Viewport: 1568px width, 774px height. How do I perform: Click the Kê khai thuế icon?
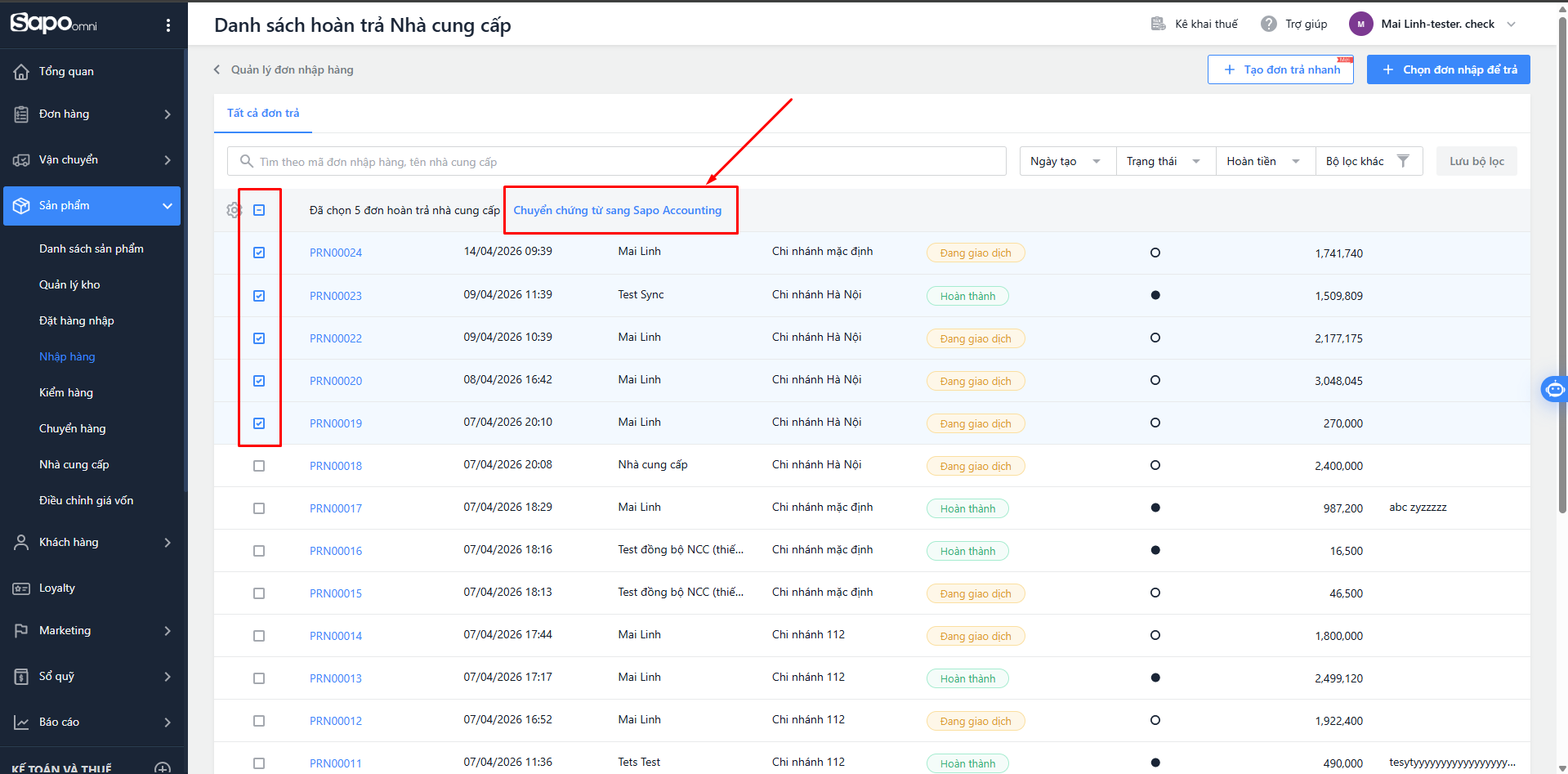1158,24
